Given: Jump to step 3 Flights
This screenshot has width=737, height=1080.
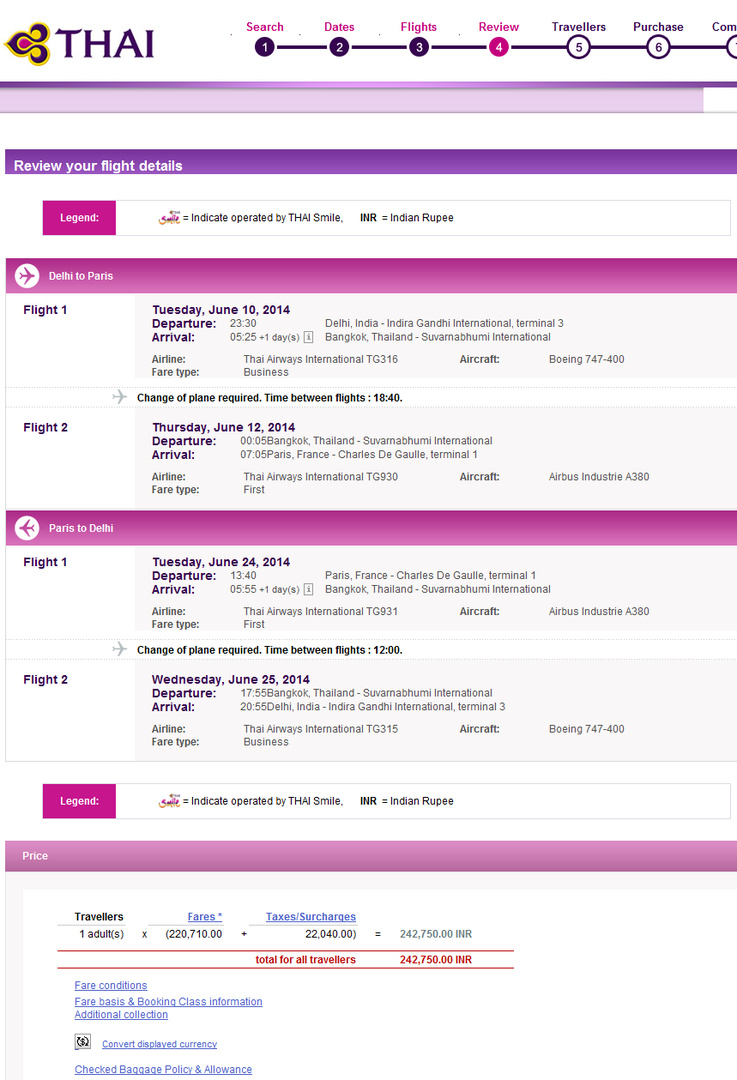Looking at the screenshot, I should pos(418,46).
